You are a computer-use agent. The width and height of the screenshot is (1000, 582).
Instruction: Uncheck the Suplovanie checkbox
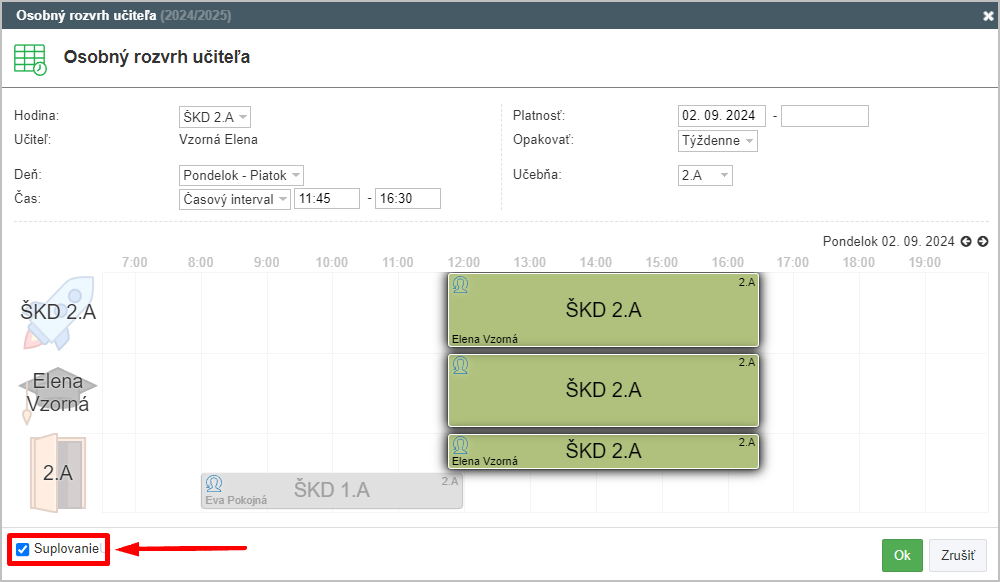coord(23,549)
